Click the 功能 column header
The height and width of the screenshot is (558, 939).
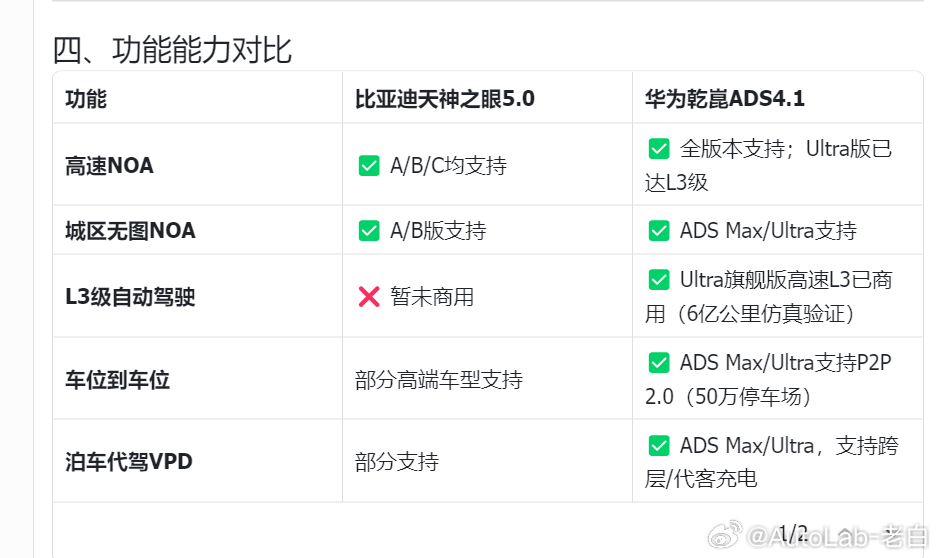click(x=86, y=99)
